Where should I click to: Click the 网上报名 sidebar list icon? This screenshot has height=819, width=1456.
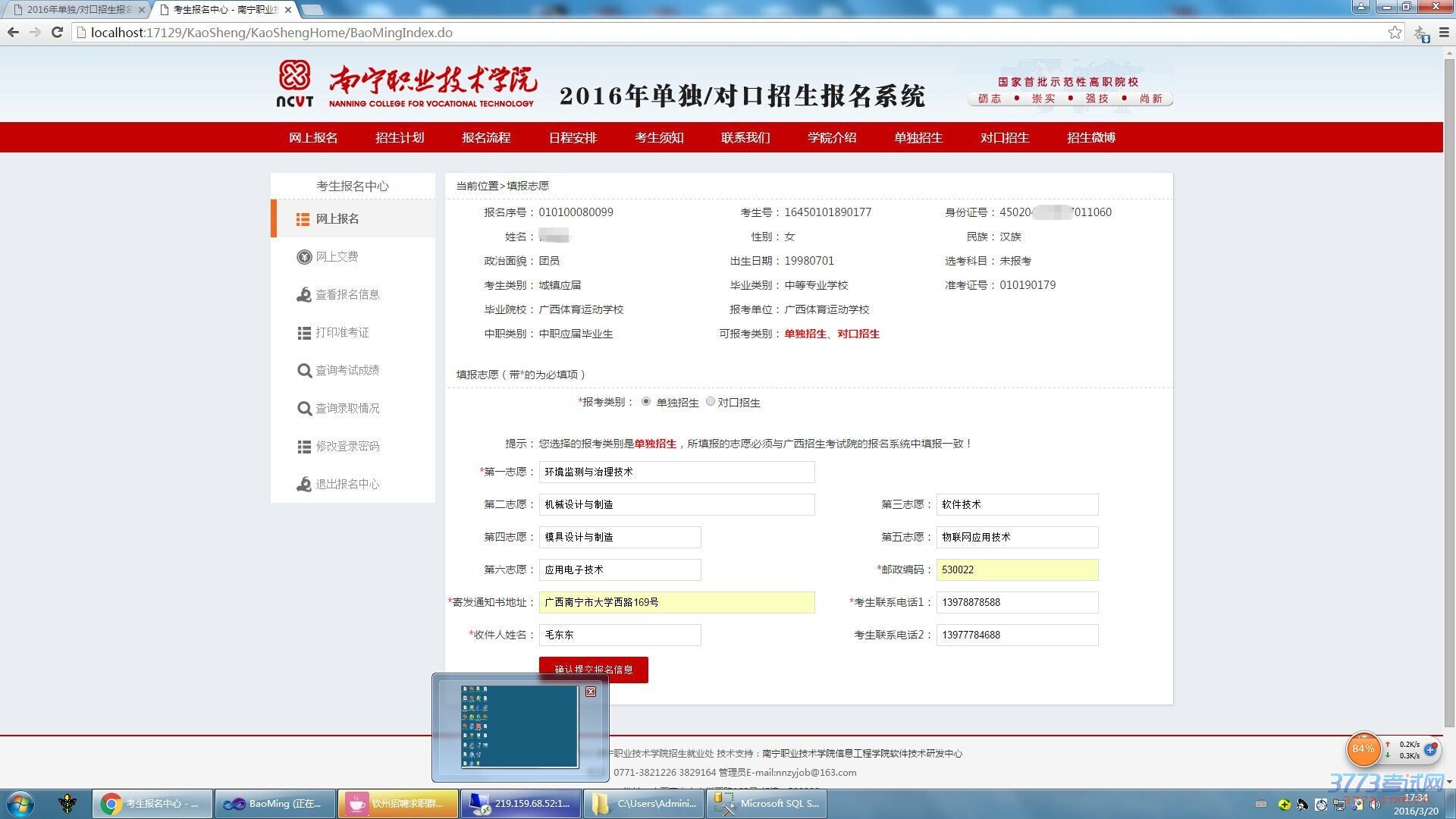click(x=303, y=219)
